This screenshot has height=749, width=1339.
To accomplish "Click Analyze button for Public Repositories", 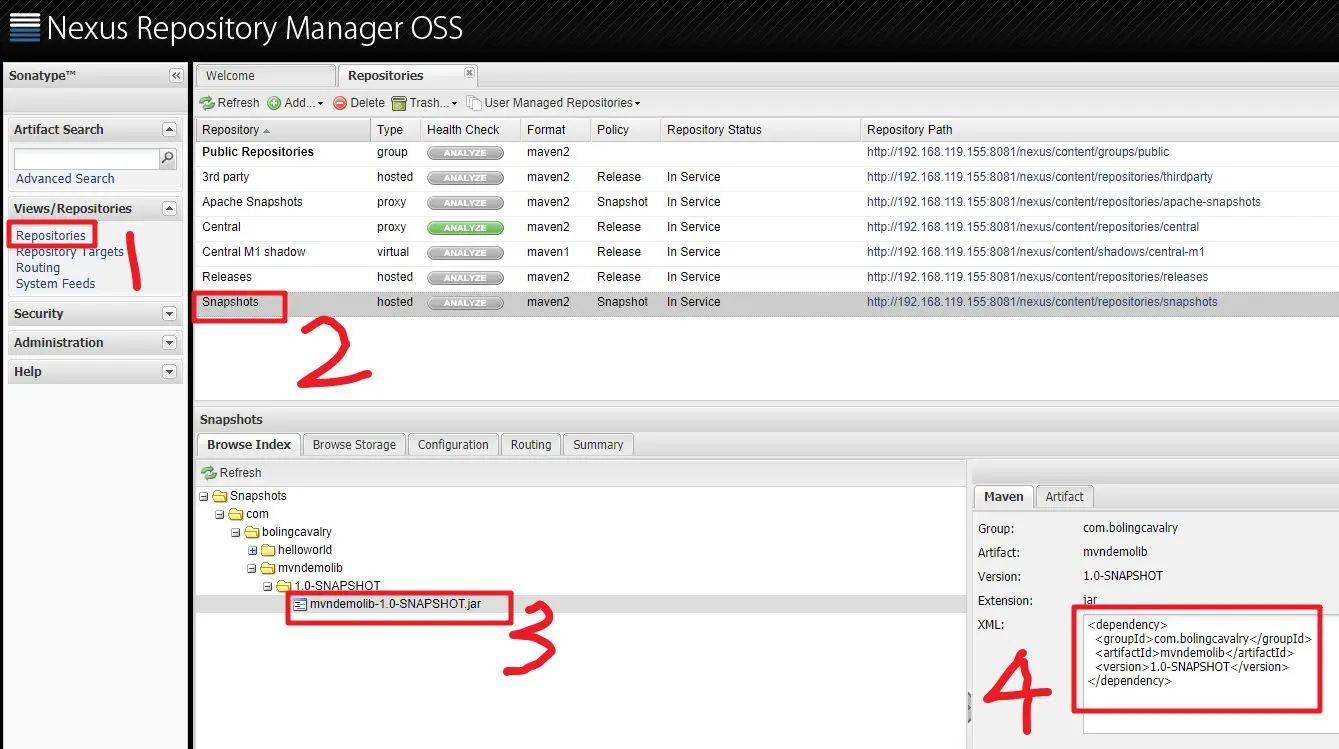I will point(465,153).
